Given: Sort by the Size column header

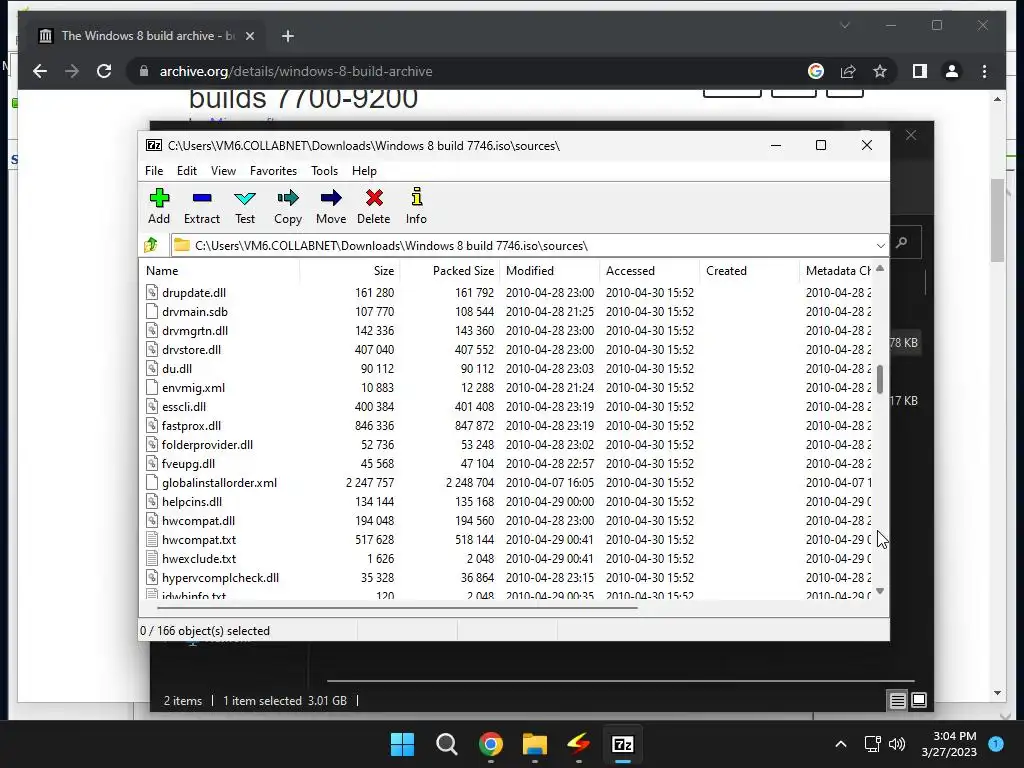Looking at the screenshot, I should click(x=349, y=270).
